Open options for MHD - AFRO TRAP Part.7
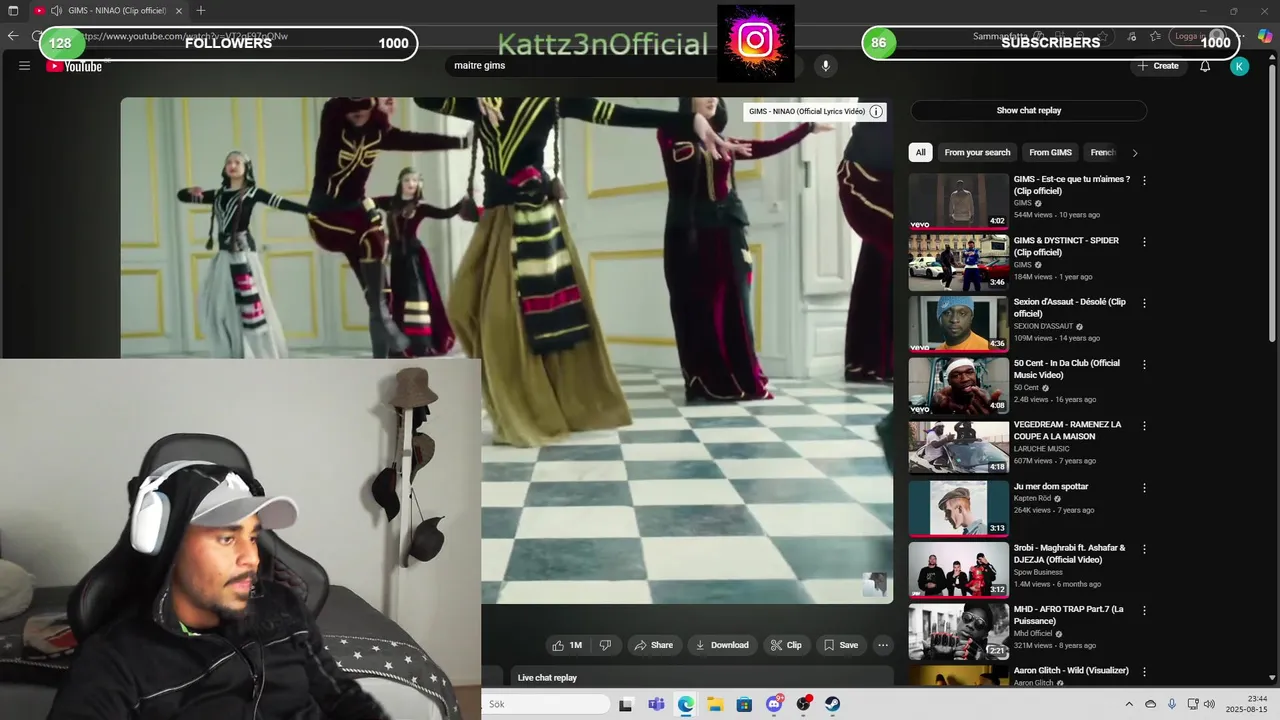 [1144, 610]
